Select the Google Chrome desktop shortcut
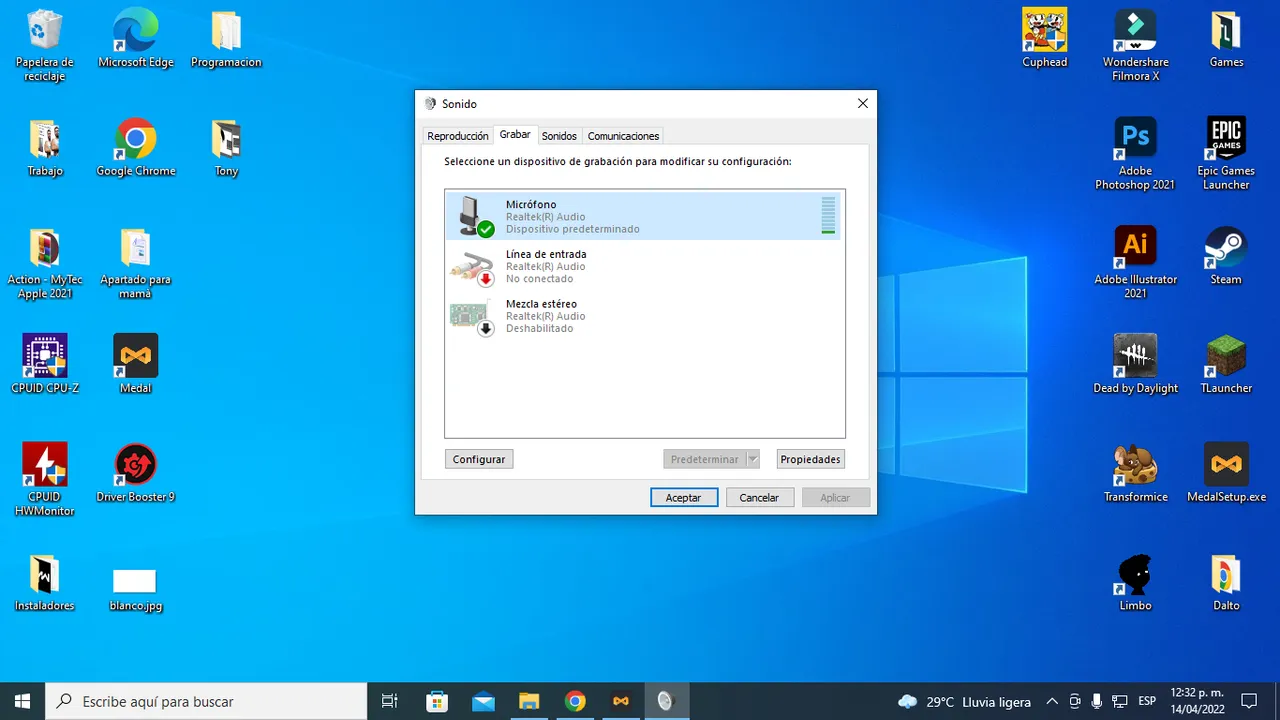 point(136,148)
